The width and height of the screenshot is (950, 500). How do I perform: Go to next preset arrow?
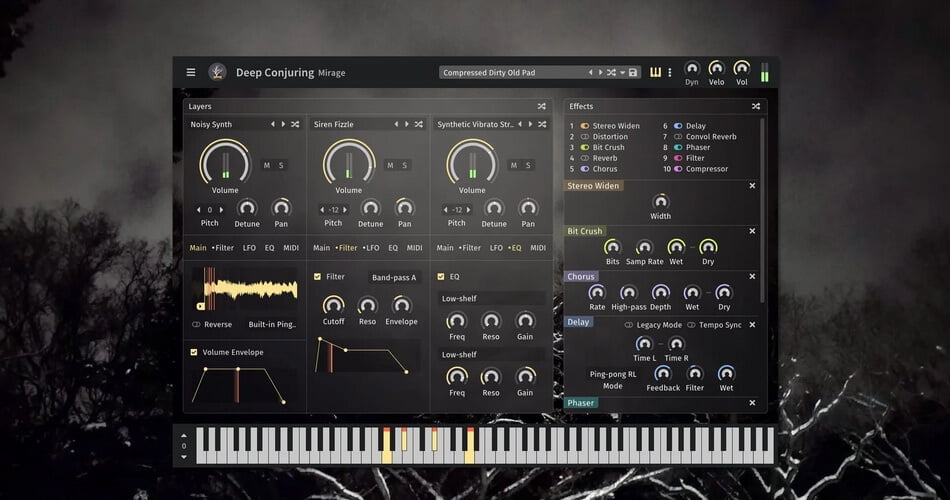(600, 72)
